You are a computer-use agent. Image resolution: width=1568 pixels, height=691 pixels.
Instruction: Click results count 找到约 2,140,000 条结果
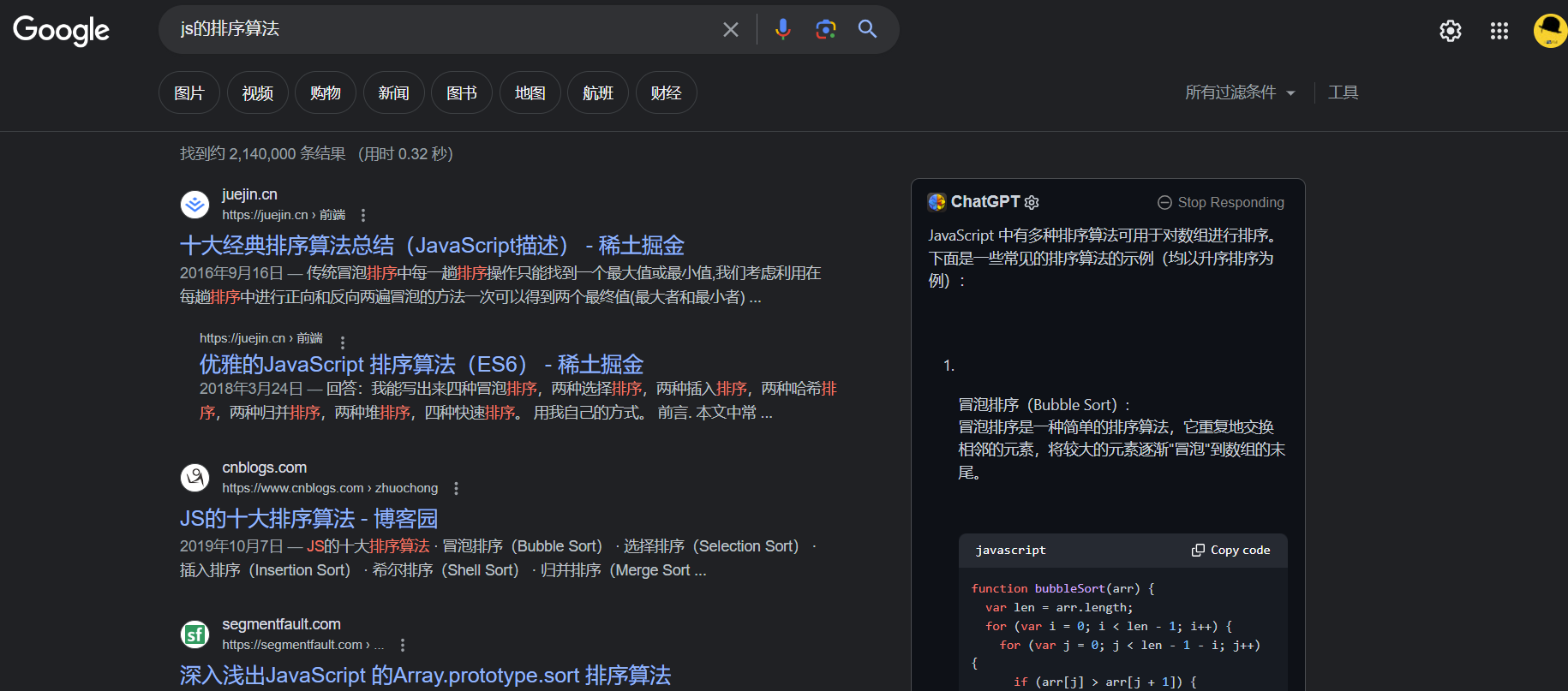click(x=263, y=154)
